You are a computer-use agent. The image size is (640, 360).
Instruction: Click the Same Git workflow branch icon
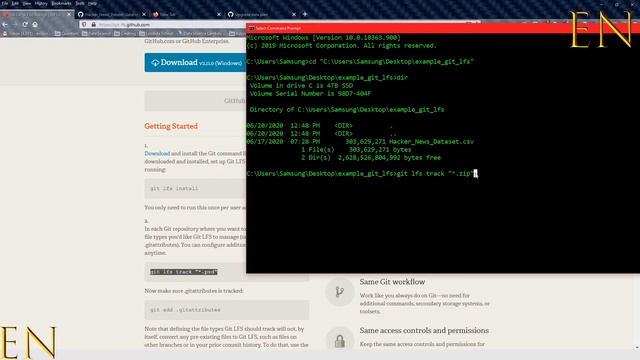click(340, 292)
